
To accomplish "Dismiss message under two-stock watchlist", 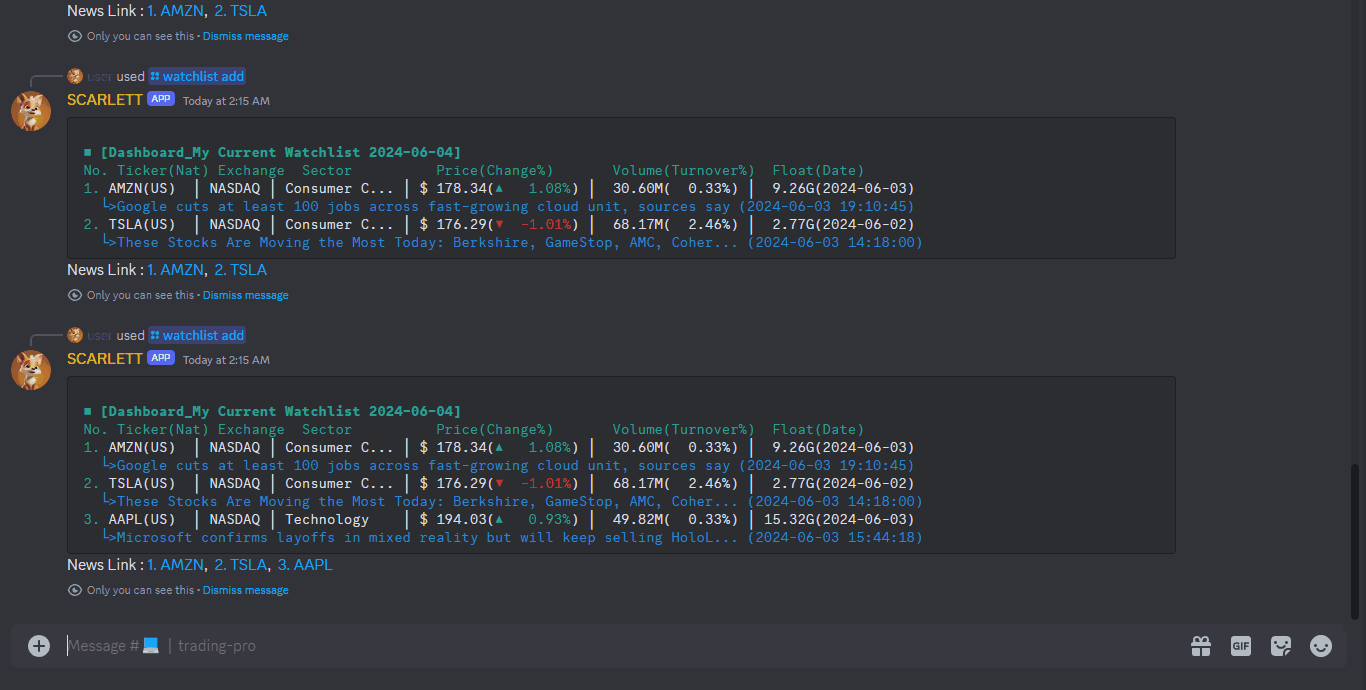I will click(x=246, y=295).
